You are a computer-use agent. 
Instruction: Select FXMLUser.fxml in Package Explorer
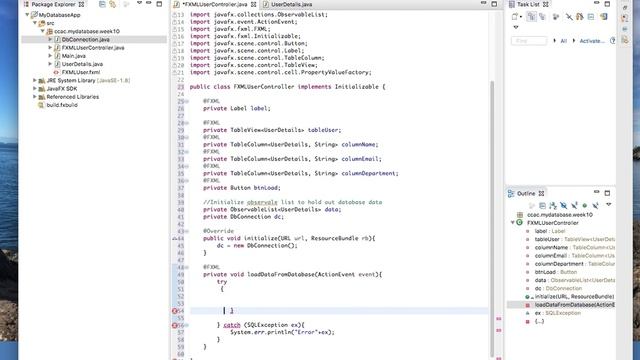81,72
